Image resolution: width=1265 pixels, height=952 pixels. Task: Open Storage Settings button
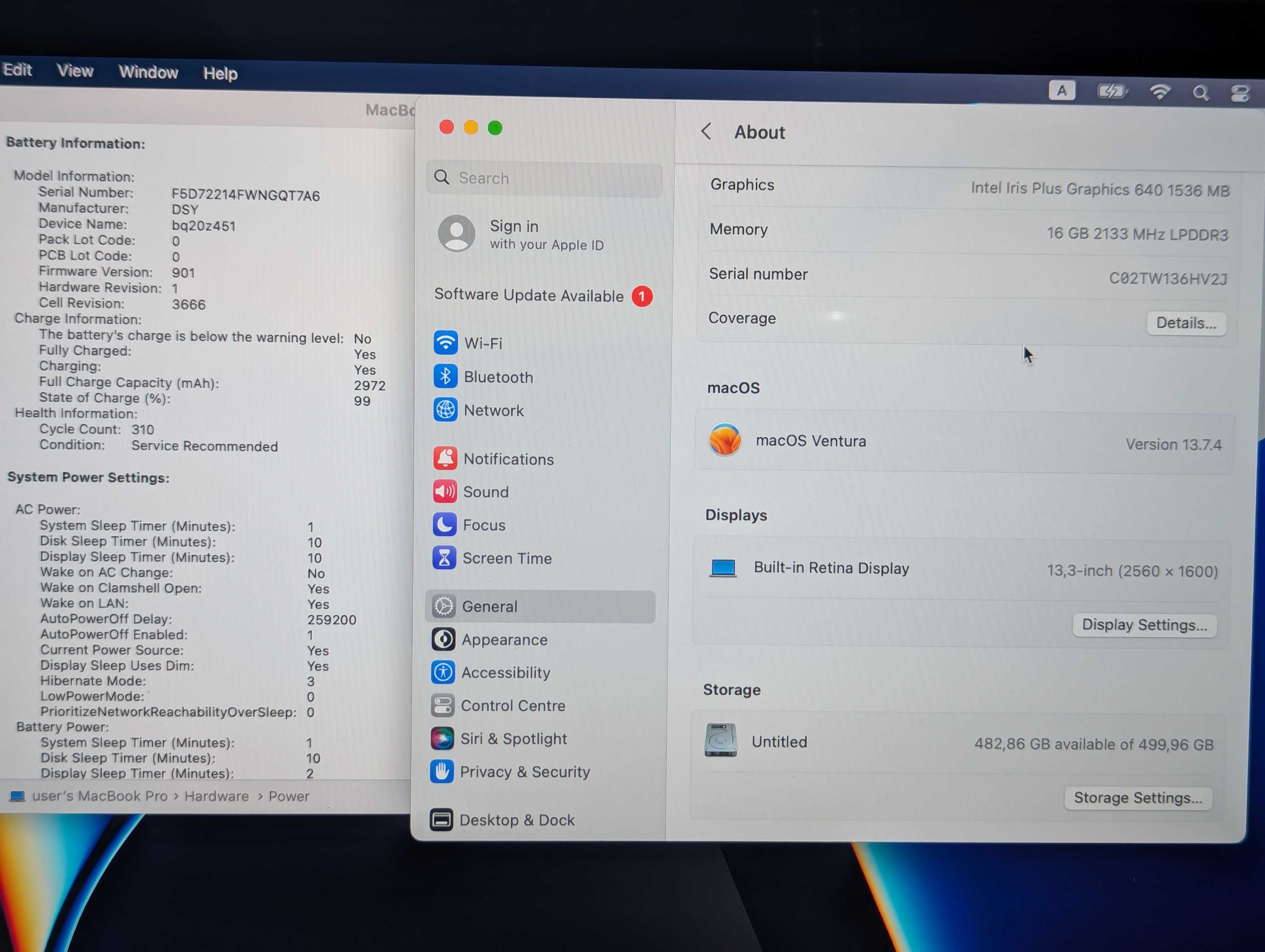click(x=1138, y=798)
